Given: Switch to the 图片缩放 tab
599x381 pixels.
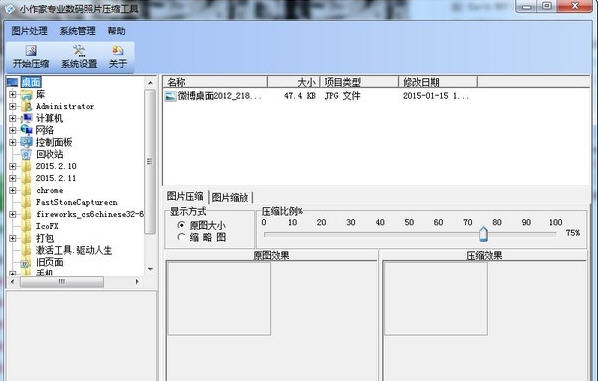Looking at the screenshot, I should pyautogui.click(x=230, y=197).
